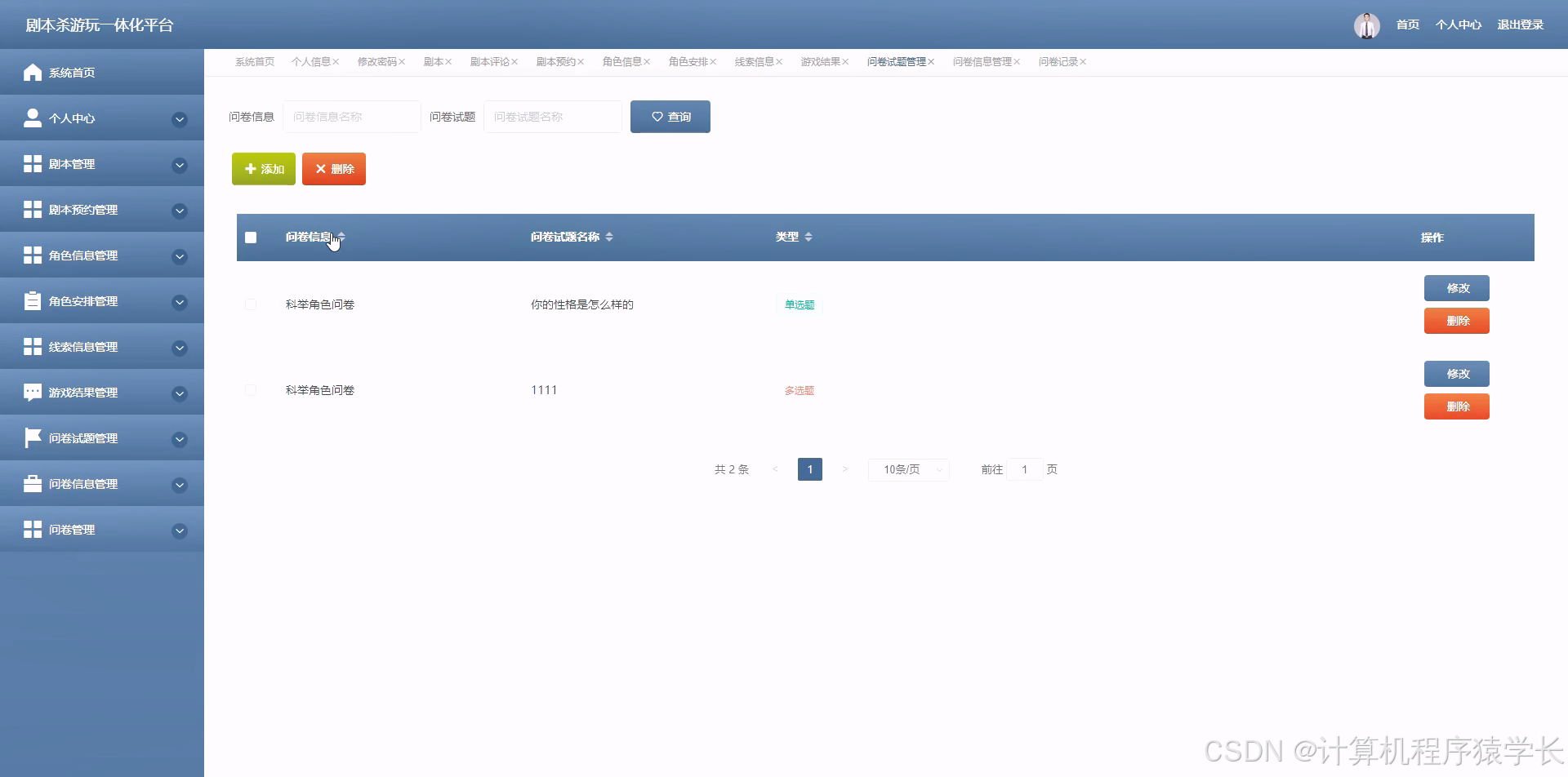Viewport: 1568px width, 777px height.
Task: Close the 剧本预约 tab
Action: (581, 62)
